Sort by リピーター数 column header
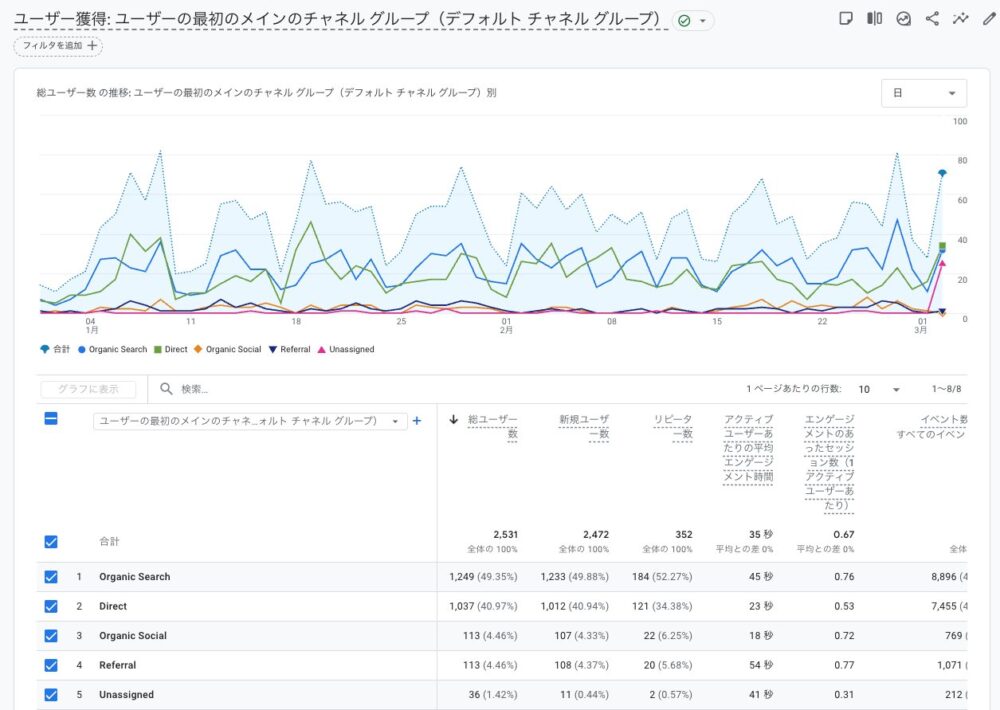This screenshot has height=710, width=1000. [x=672, y=427]
